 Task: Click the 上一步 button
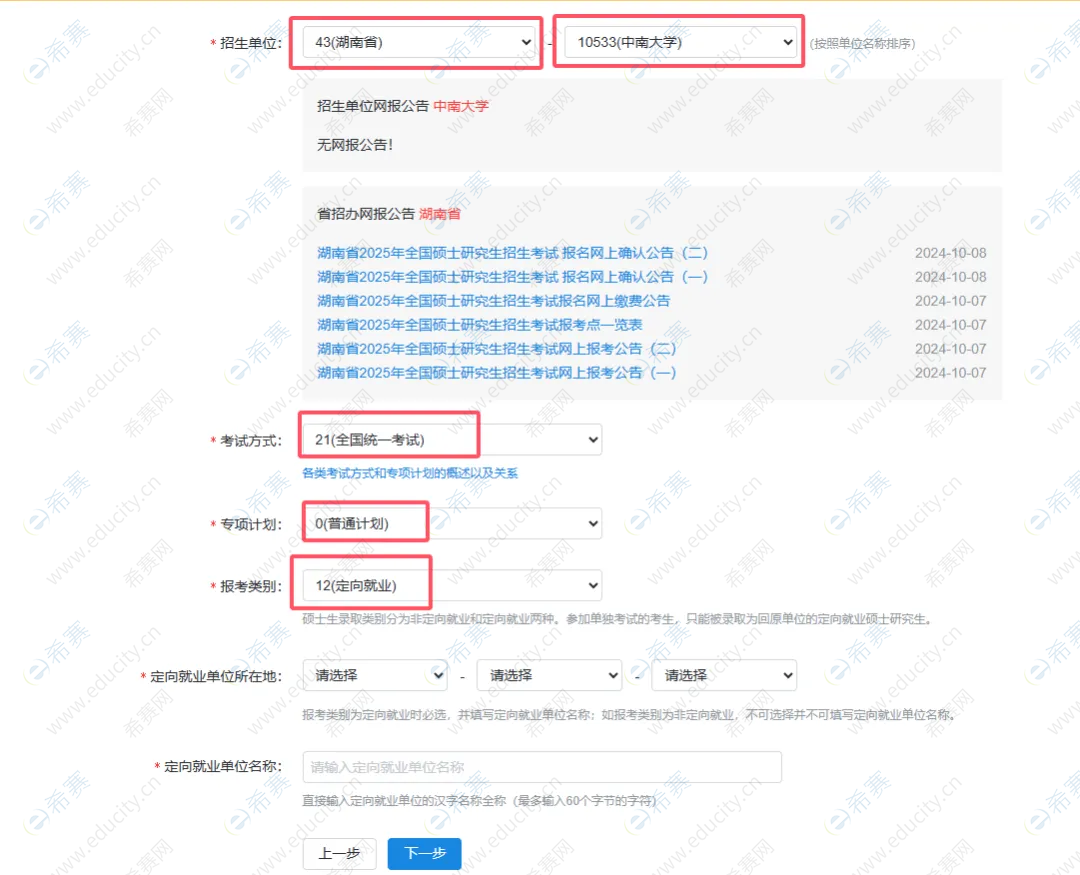click(339, 854)
